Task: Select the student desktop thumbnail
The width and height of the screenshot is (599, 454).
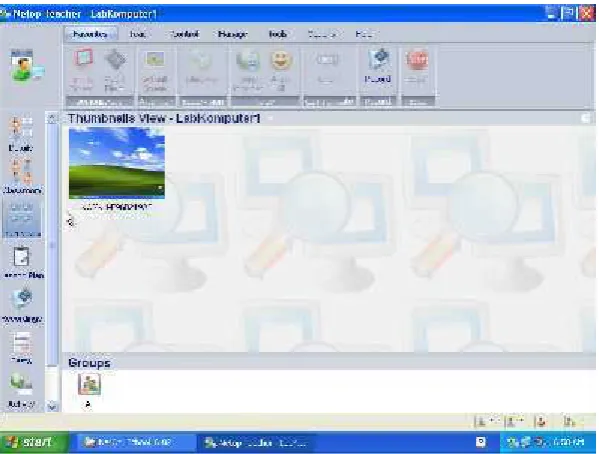Action: [x=117, y=163]
